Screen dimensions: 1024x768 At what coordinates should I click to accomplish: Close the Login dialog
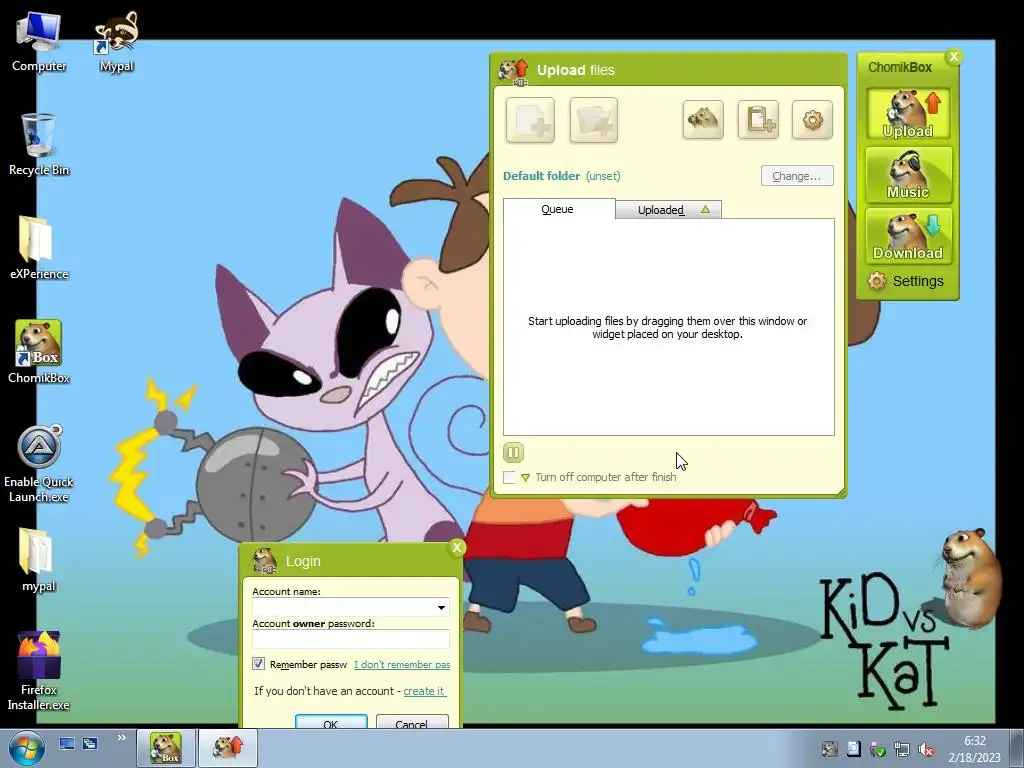457,547
